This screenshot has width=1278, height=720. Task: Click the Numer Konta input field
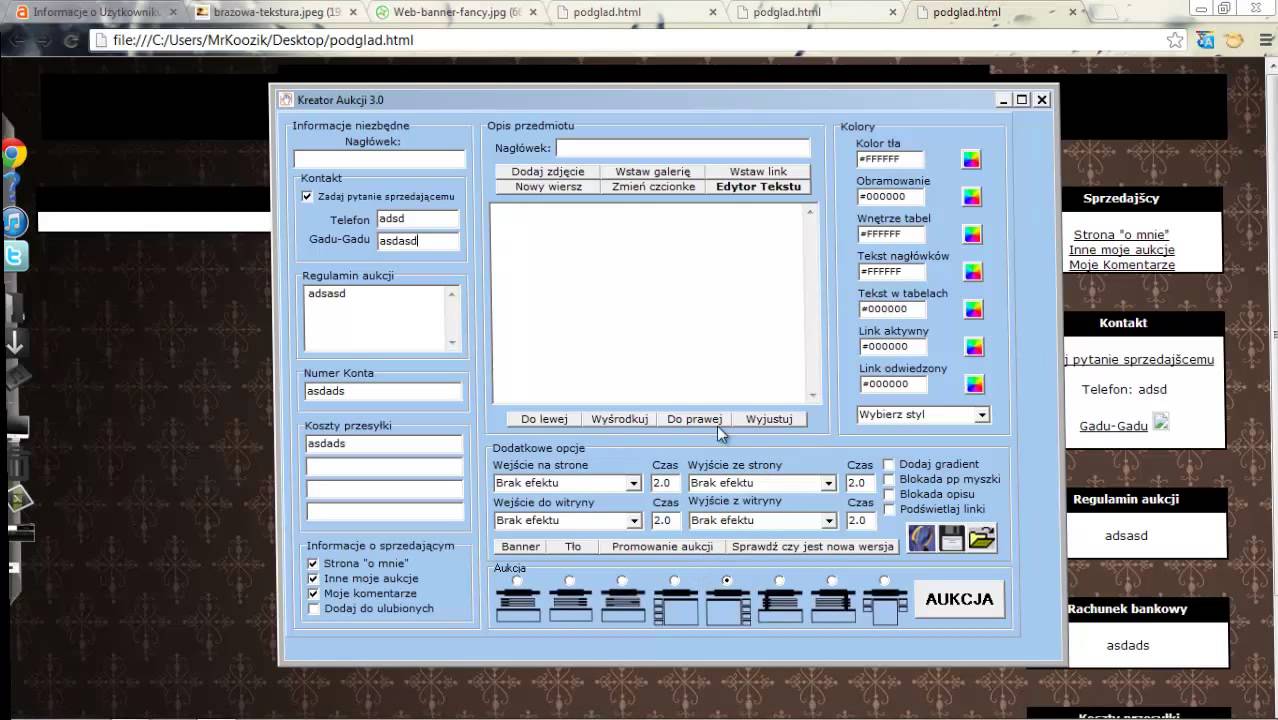pyautogui.click(x=383, y=392)
